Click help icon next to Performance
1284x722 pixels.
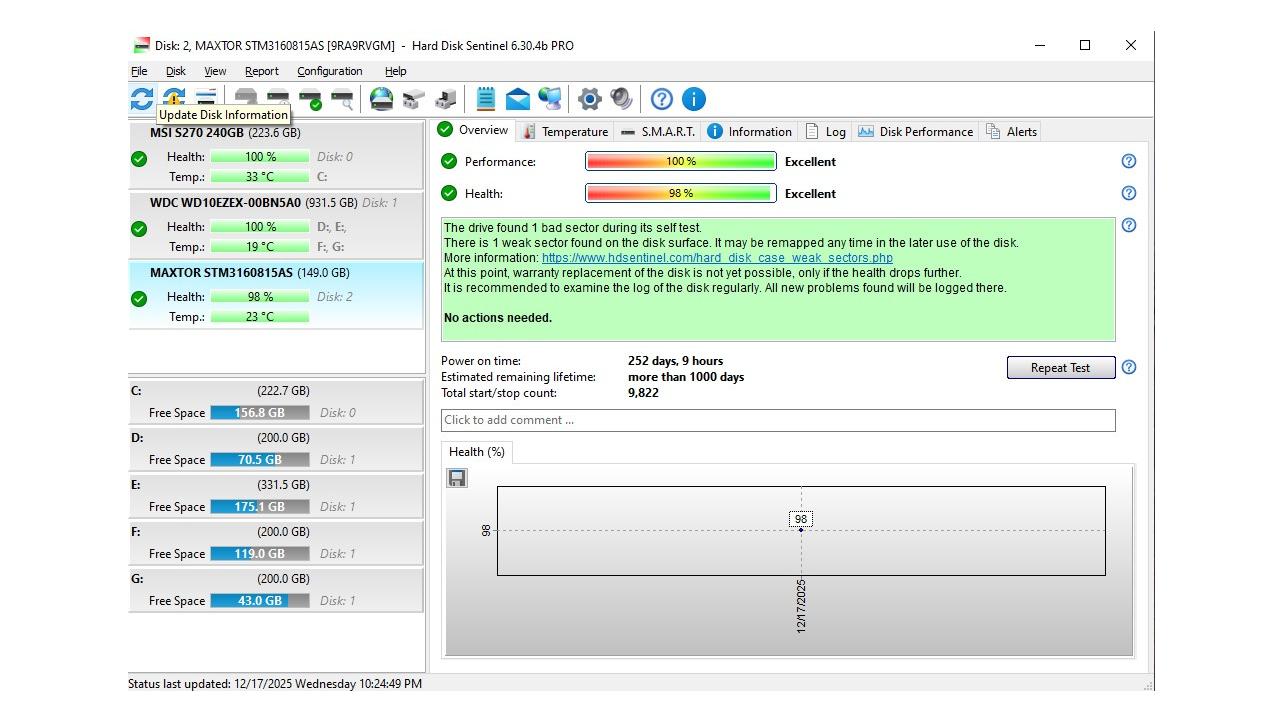pyautogui.click(x=1129, y=161)
